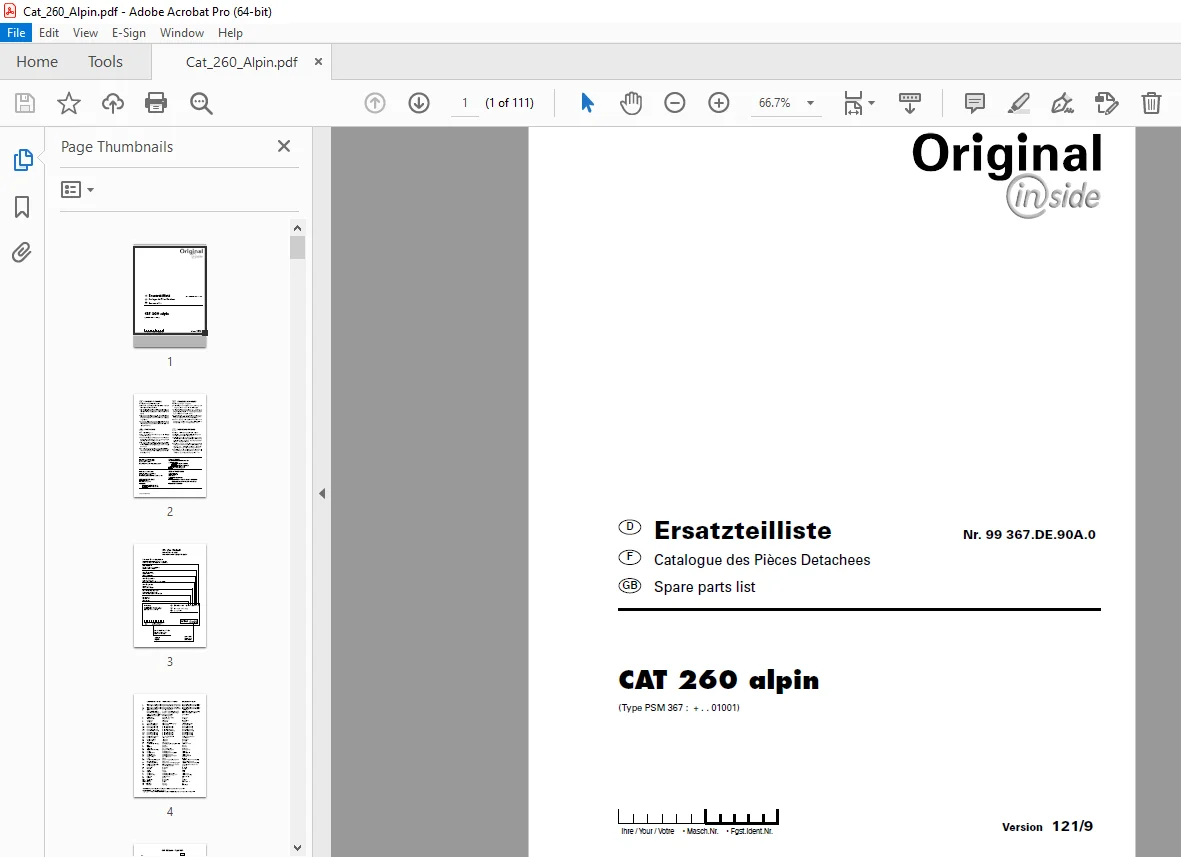
Task: Open the Help menu
Action: tap(230, 33)
